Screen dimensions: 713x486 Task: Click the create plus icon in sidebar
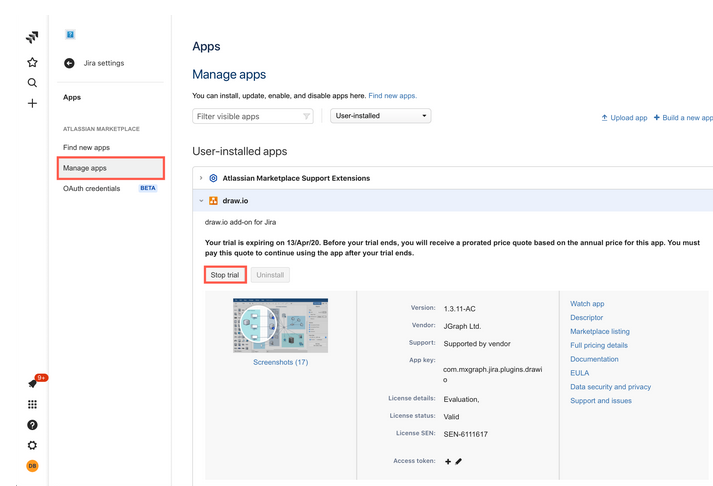coord(32,103)
